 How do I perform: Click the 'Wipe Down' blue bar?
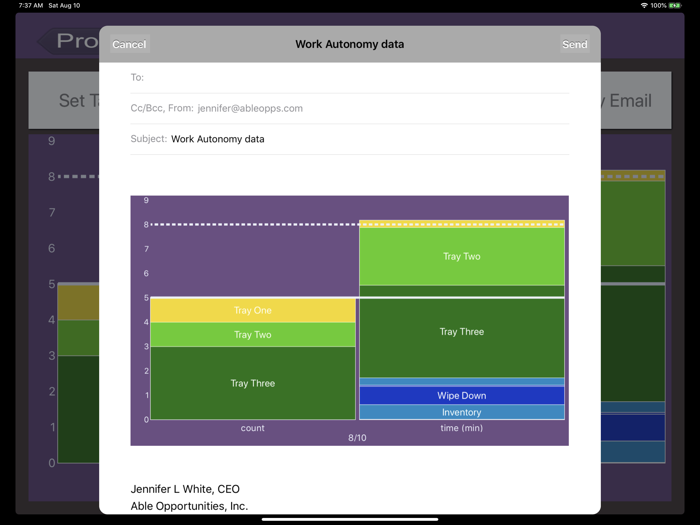pos(462,396)
